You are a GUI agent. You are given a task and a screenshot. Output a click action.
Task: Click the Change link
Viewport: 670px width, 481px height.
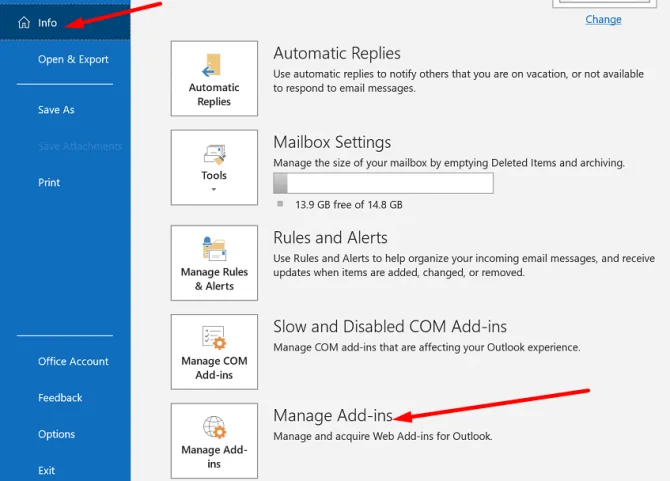pyautogui.click(x=603, y=19)
